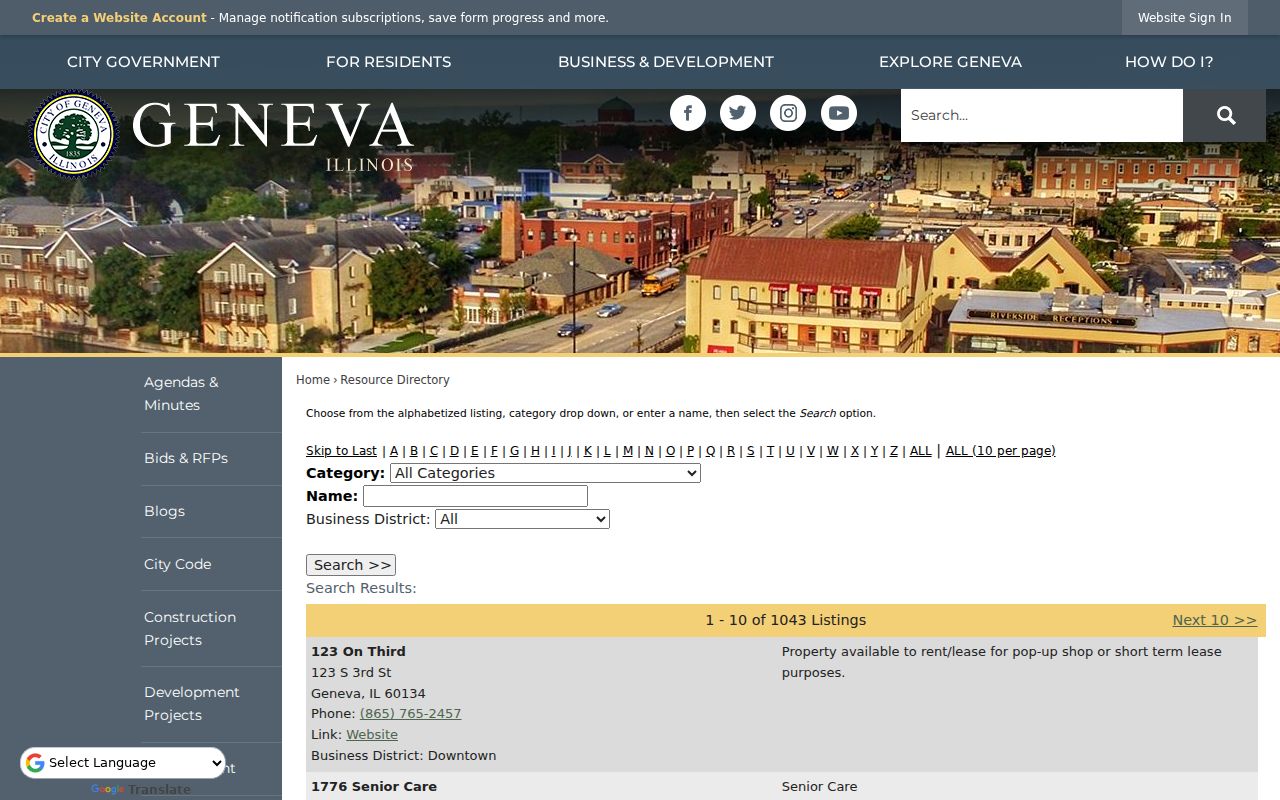Open Geneva's Facebook page icon
Viewport: 1280px width, 800px height.
tap(688, 113)
